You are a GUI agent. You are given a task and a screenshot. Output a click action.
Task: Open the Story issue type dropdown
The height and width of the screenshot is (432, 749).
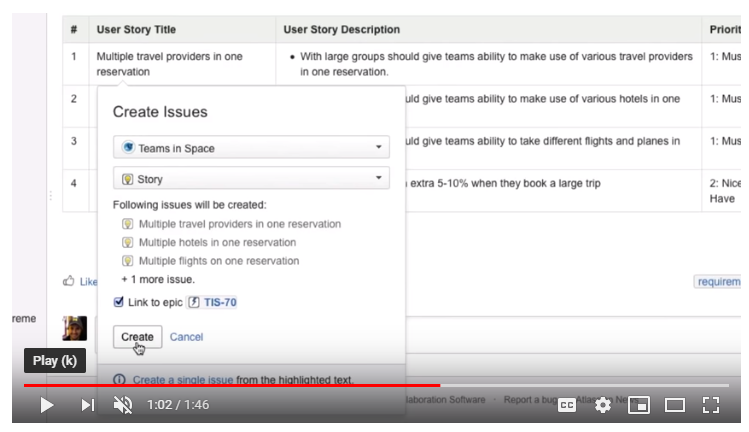(x=251, y=178)
